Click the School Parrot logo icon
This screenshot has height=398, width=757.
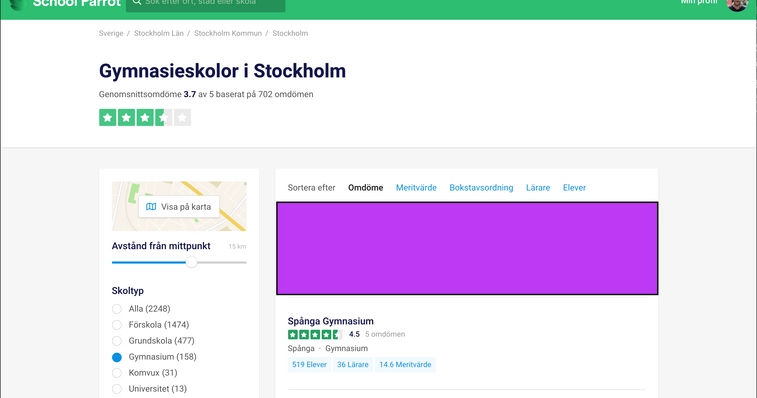18,4
